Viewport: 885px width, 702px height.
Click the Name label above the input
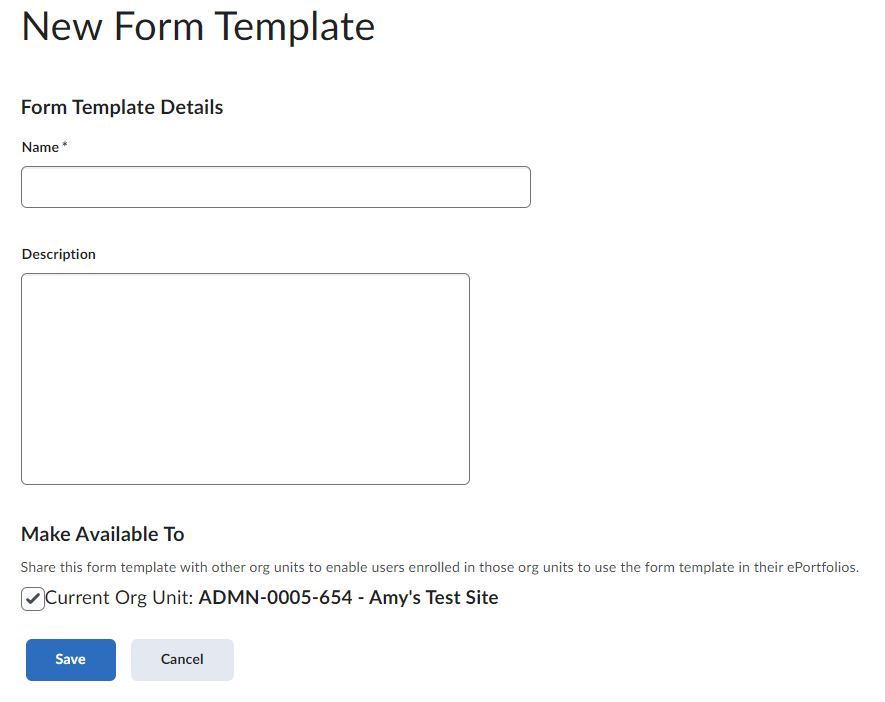point(42,146)
